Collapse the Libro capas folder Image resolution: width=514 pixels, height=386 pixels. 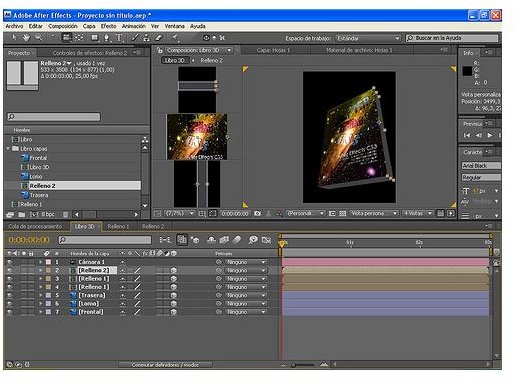point(8,149)
